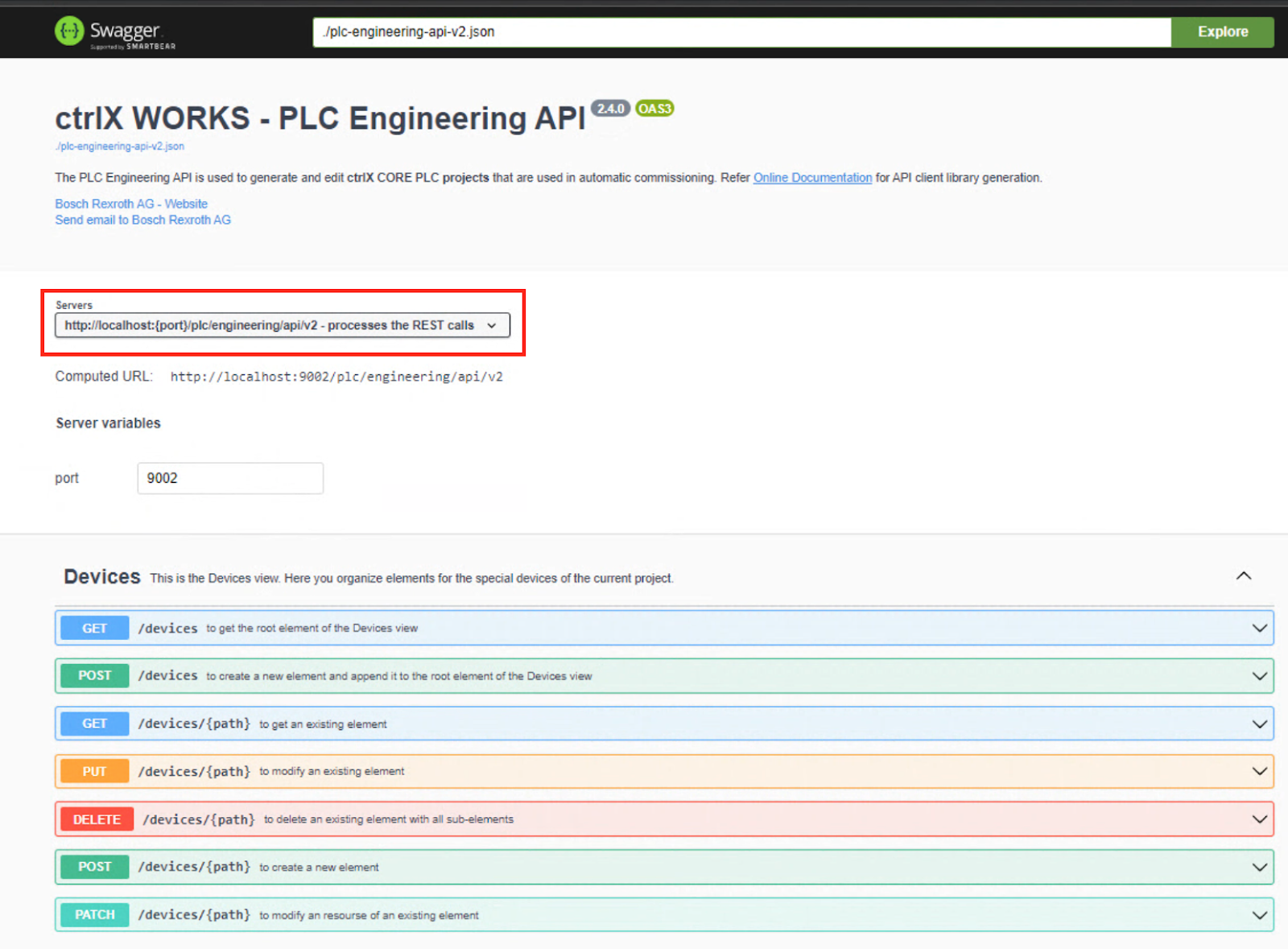Expand GET /devices/{path} chevron
1288x949 pixels.
(1260, 724)
